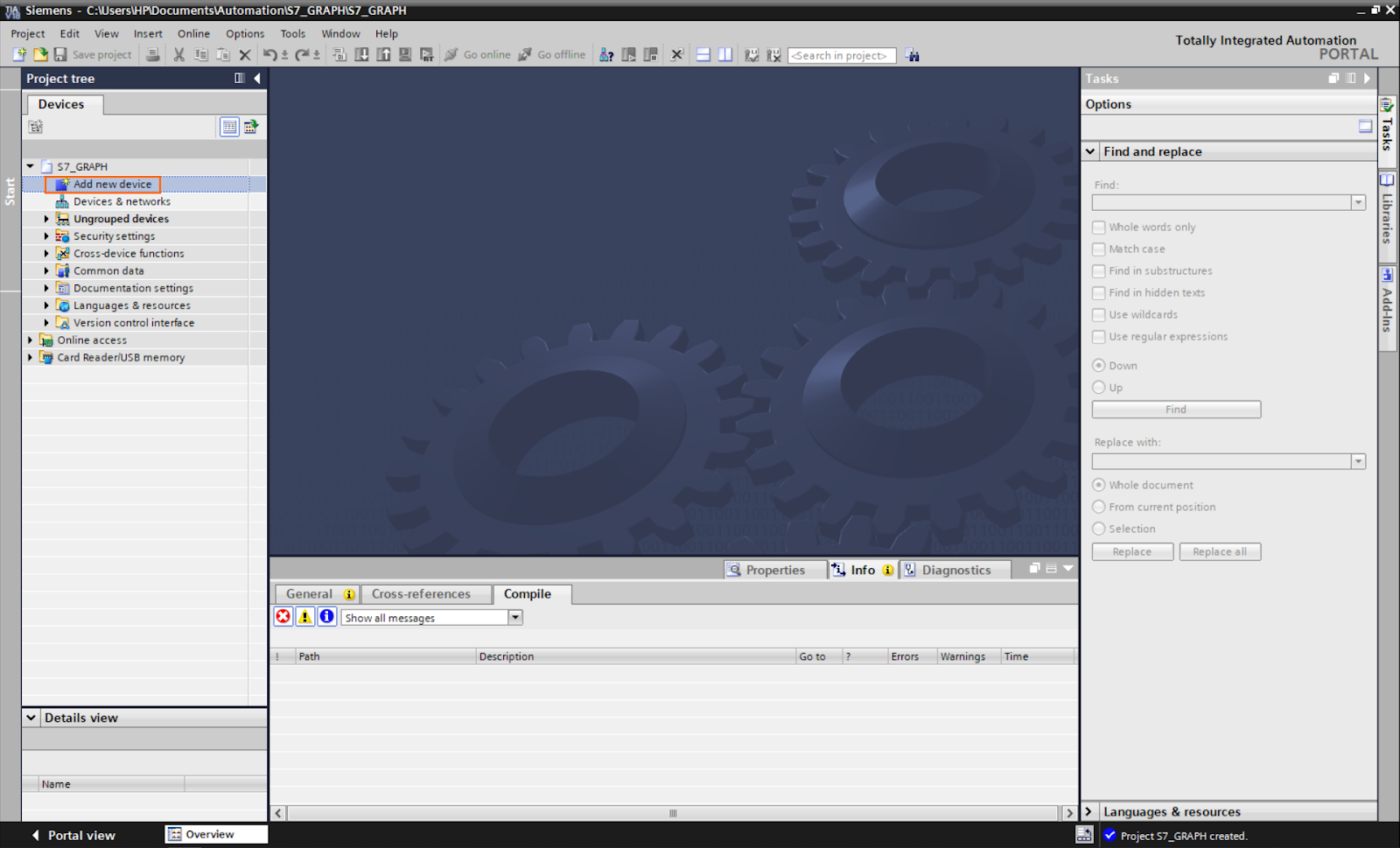Expand the Documentation settings node
This screenshot has width=1400, height=848.
46,288
